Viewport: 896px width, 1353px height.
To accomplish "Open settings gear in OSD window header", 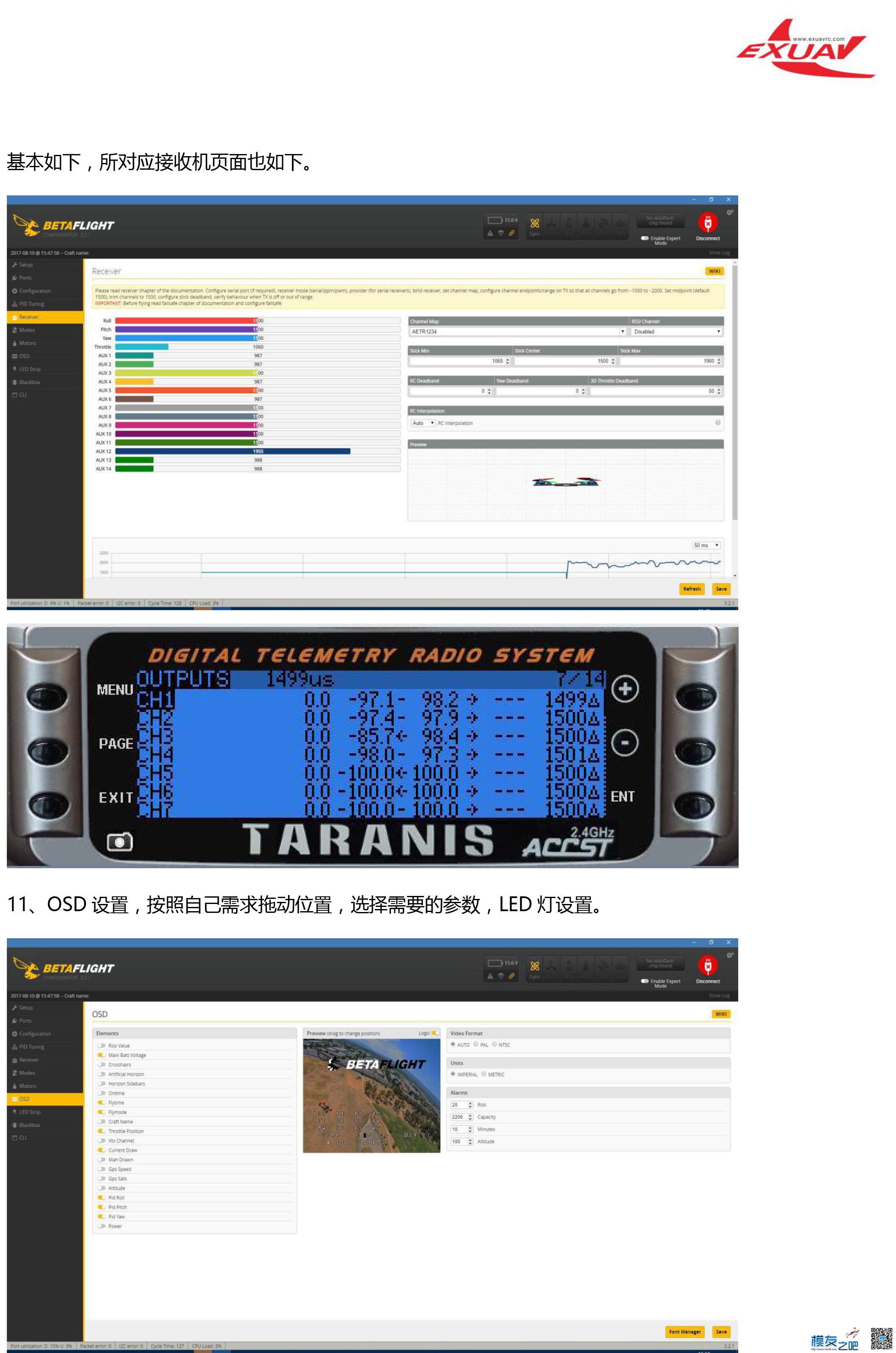I will tap(730, 955).
